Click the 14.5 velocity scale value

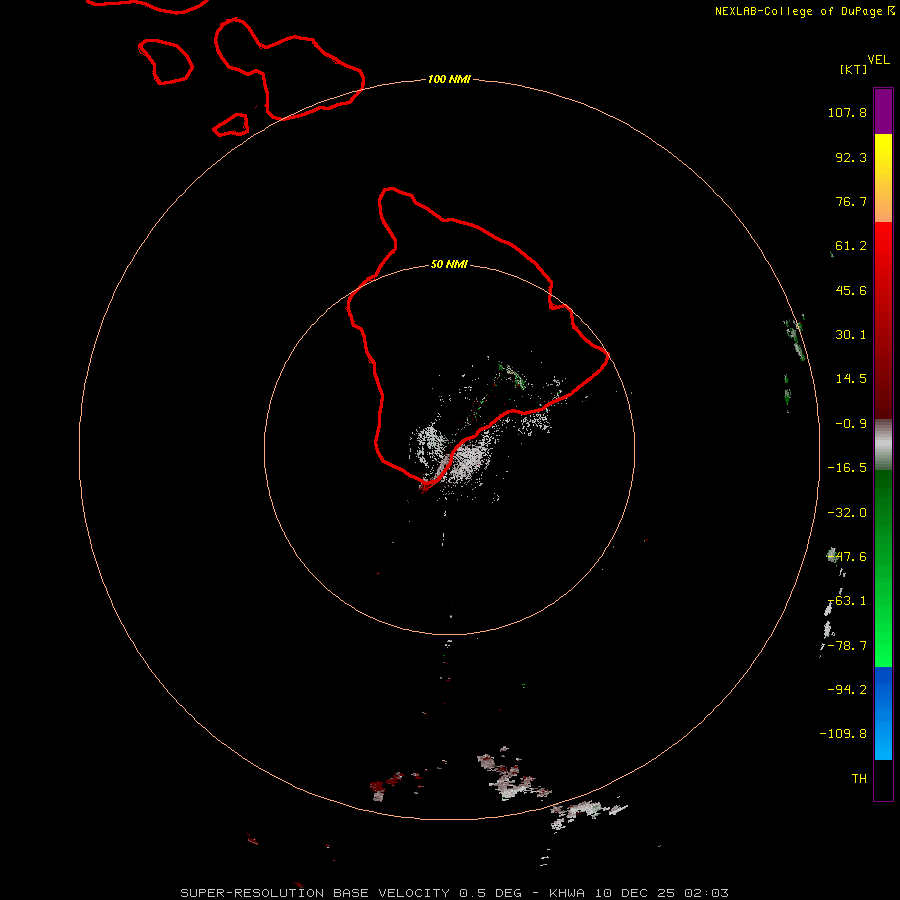pos(851,379)
